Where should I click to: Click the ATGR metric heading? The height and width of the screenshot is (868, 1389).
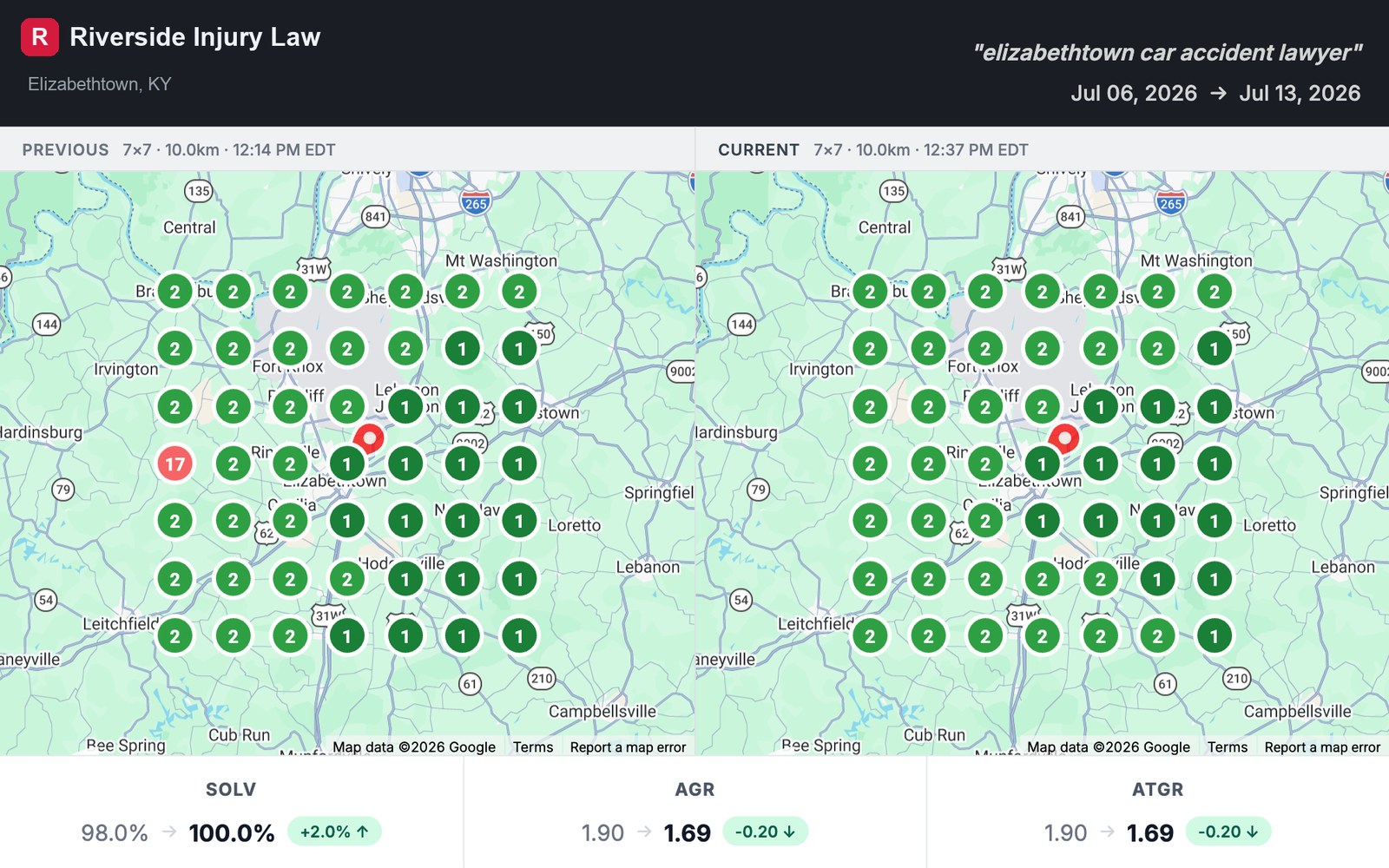click(1157, 790)
